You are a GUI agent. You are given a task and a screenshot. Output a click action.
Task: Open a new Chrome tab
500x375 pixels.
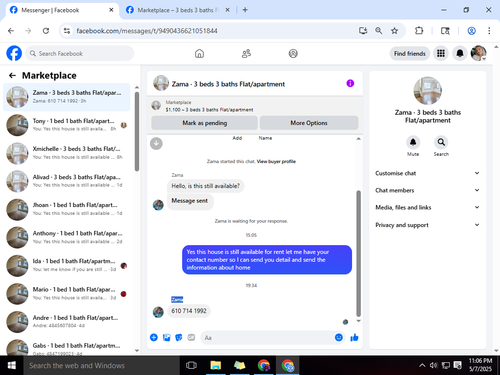point(245,10)
